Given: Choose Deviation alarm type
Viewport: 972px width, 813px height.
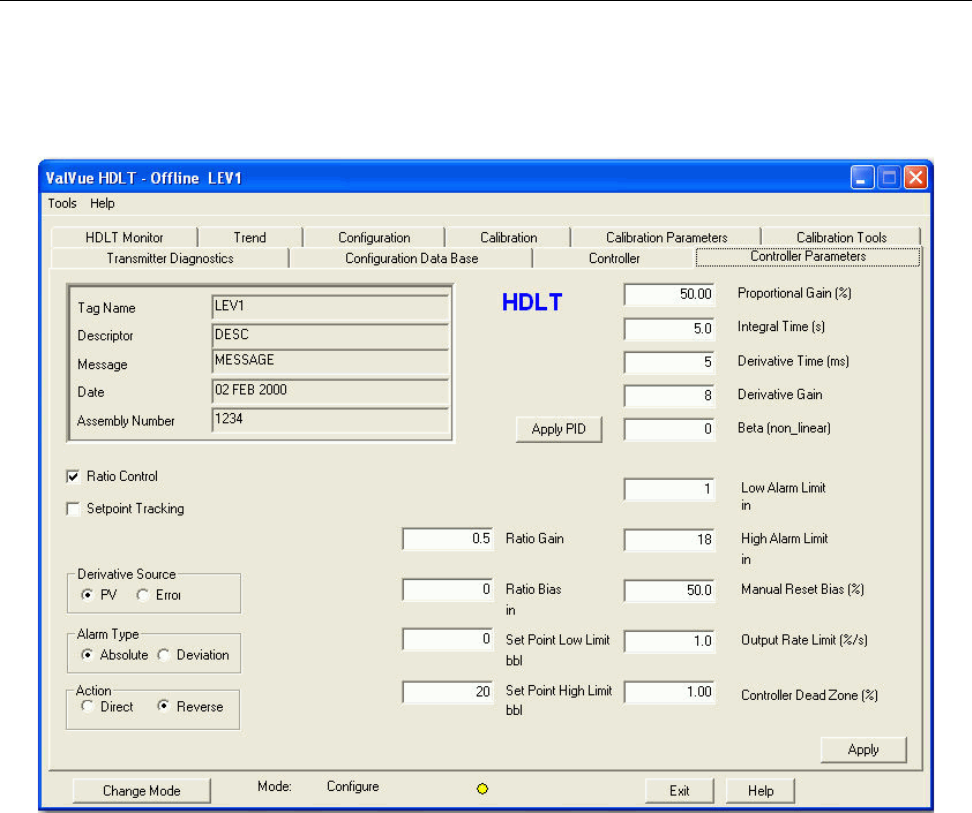Looking at the screenshot, I should tap(164, 655).
